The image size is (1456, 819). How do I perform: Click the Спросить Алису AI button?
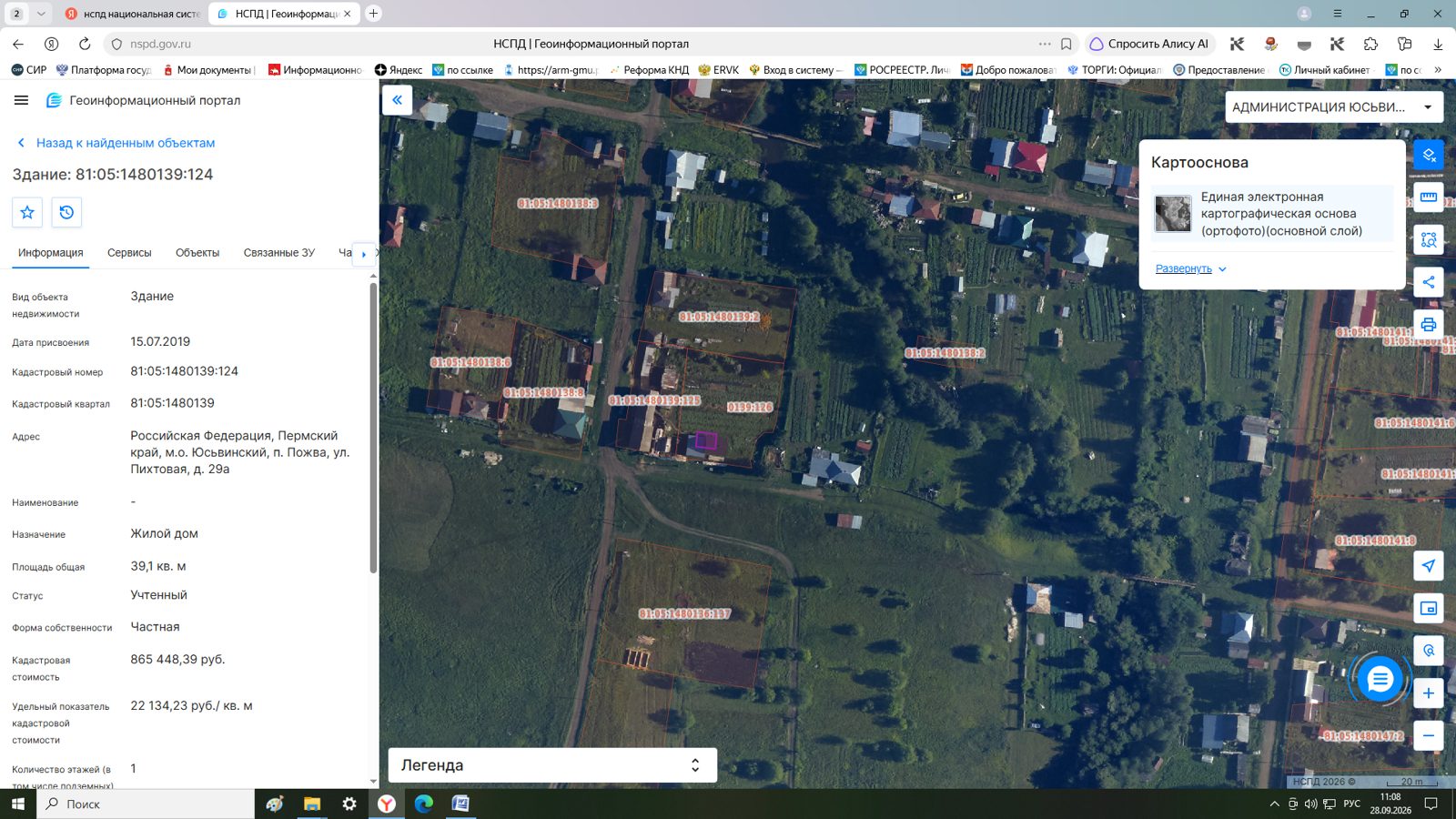tap(1149, 44)
